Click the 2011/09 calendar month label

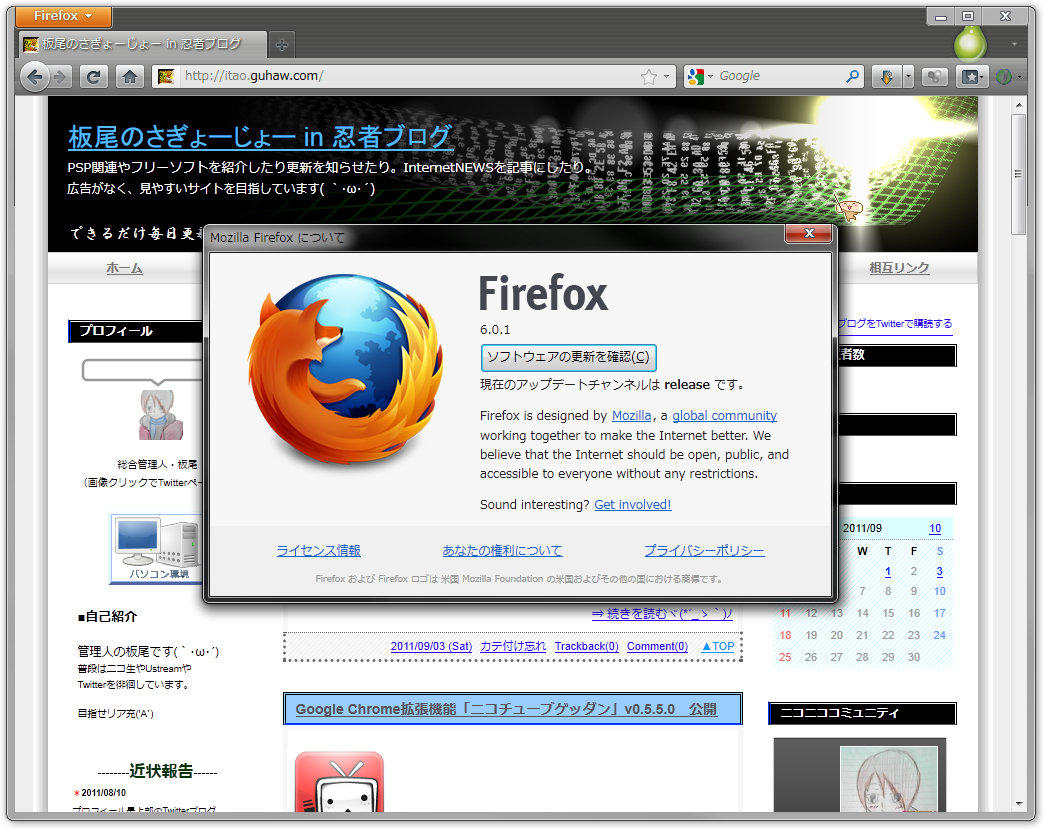[x=862, y=528]
